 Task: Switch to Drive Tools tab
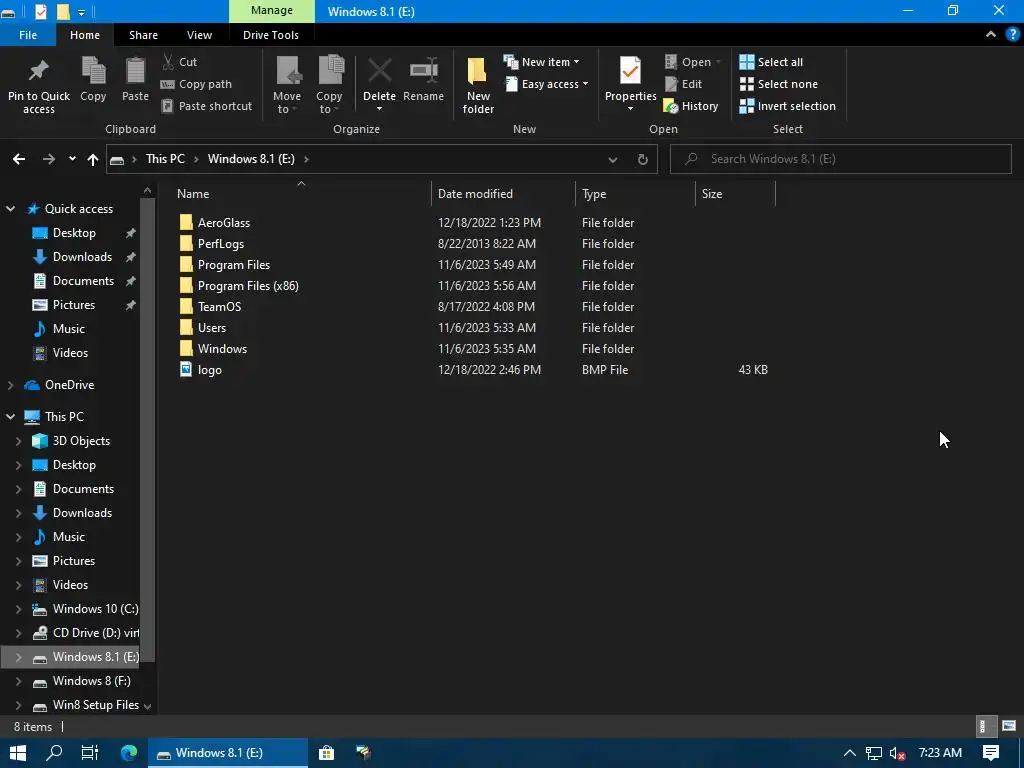click(271, 35)
